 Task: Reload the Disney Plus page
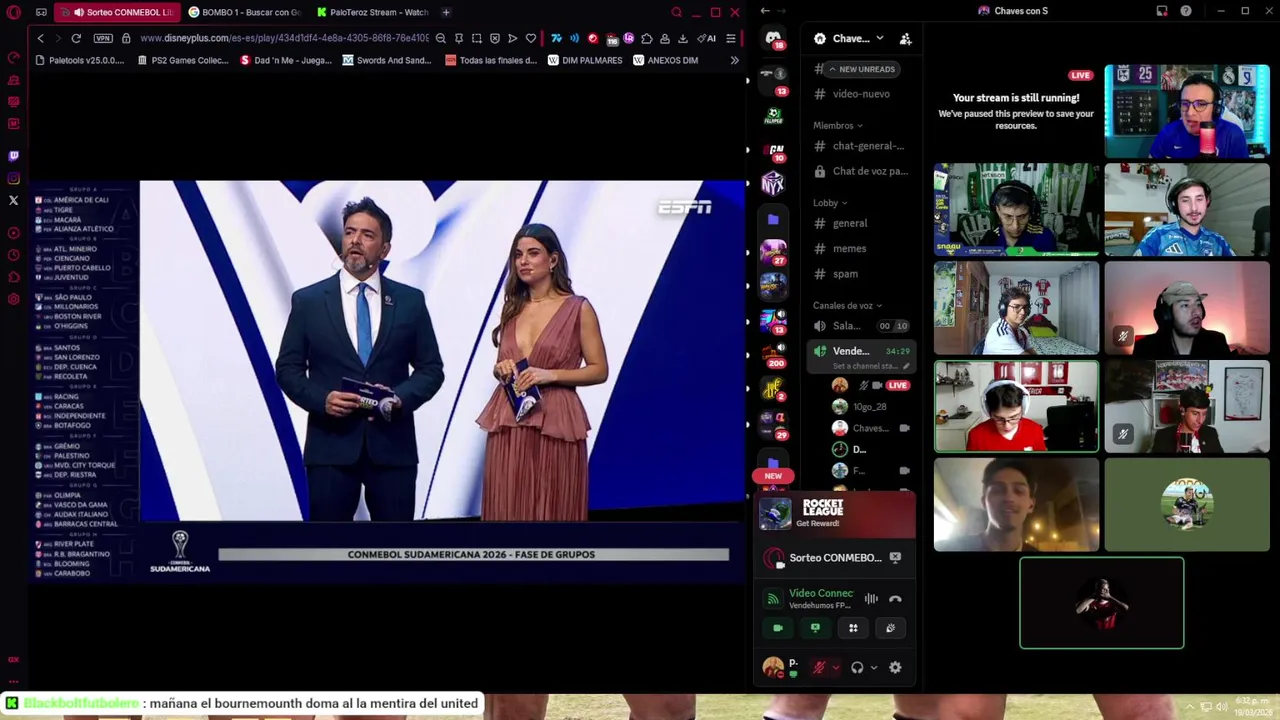click(76, 38)
